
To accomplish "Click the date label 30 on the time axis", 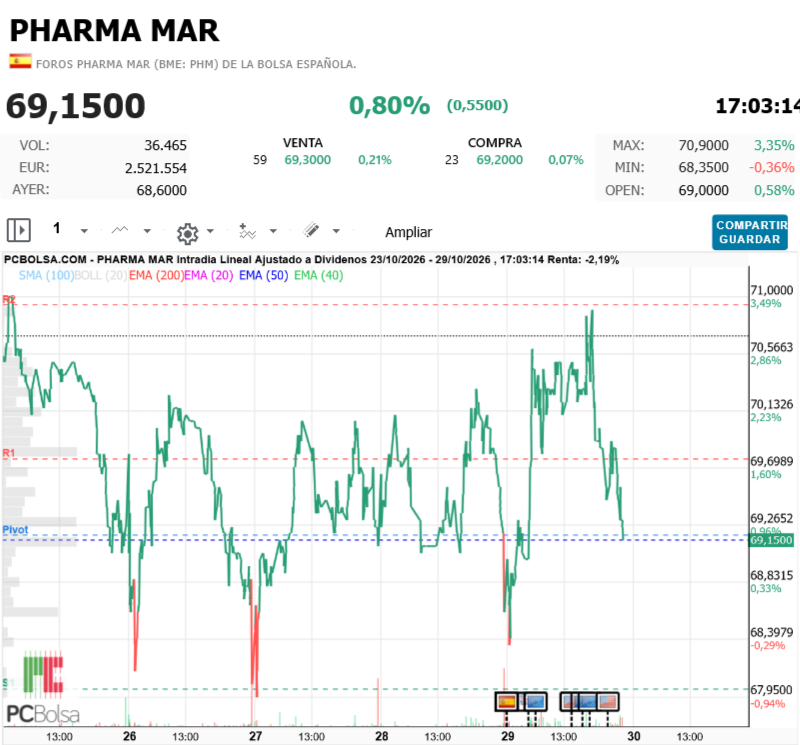I will pyautogui.click(x=634, y=736).
